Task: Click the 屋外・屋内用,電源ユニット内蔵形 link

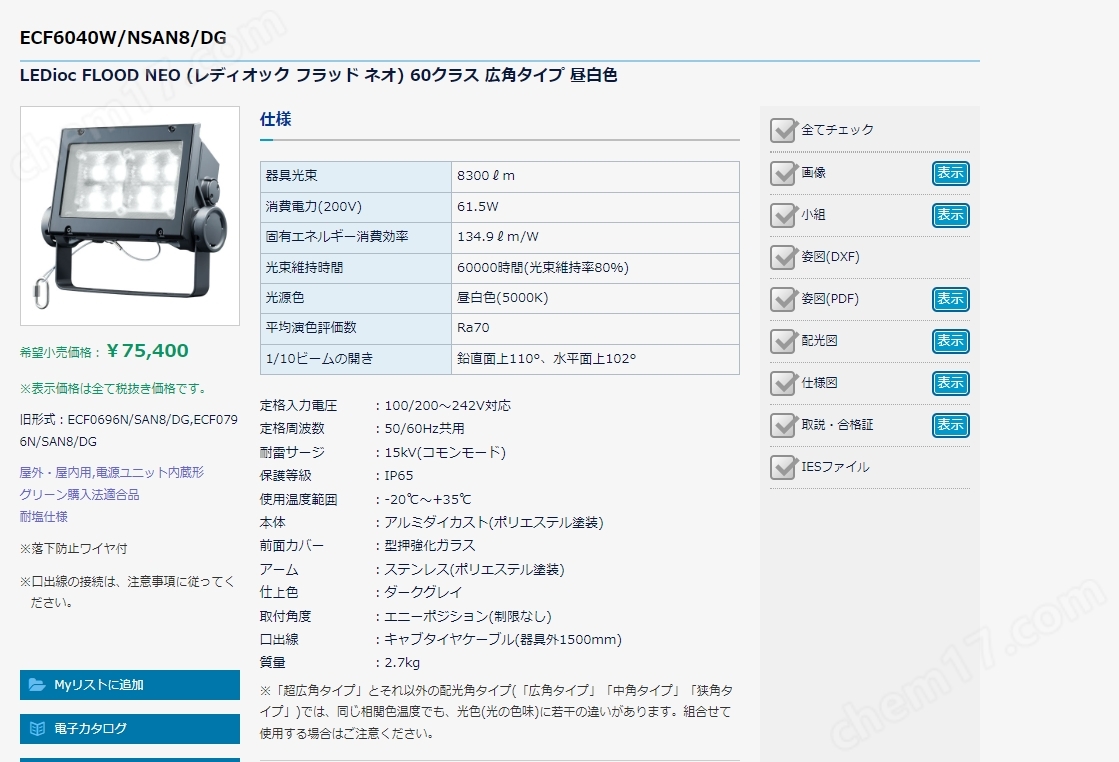Action: [x=112, y=472]
